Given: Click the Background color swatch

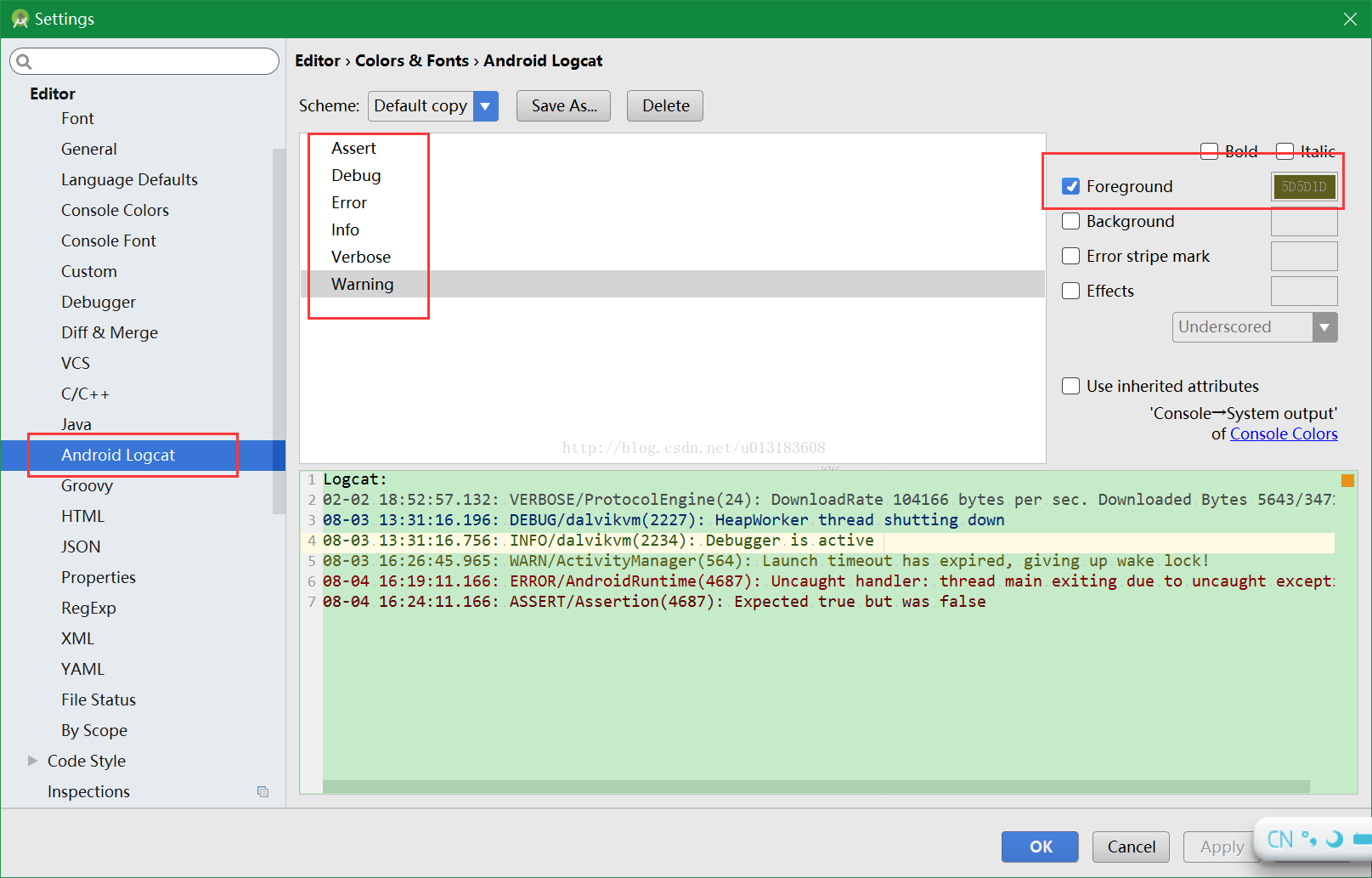Looking at the screenshot, I should [x=1304, y=222].
